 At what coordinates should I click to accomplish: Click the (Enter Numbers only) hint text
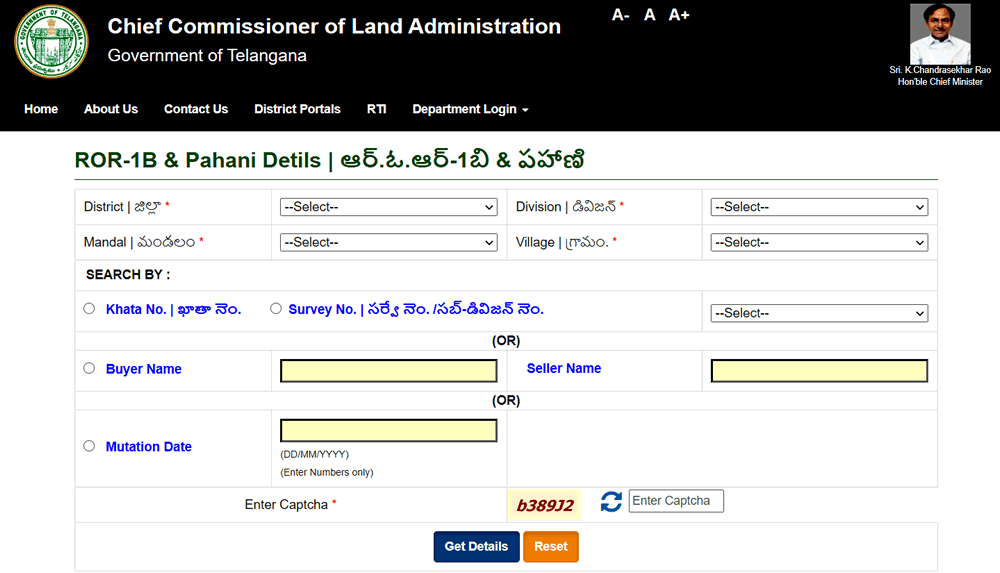[x=327, y=472]
